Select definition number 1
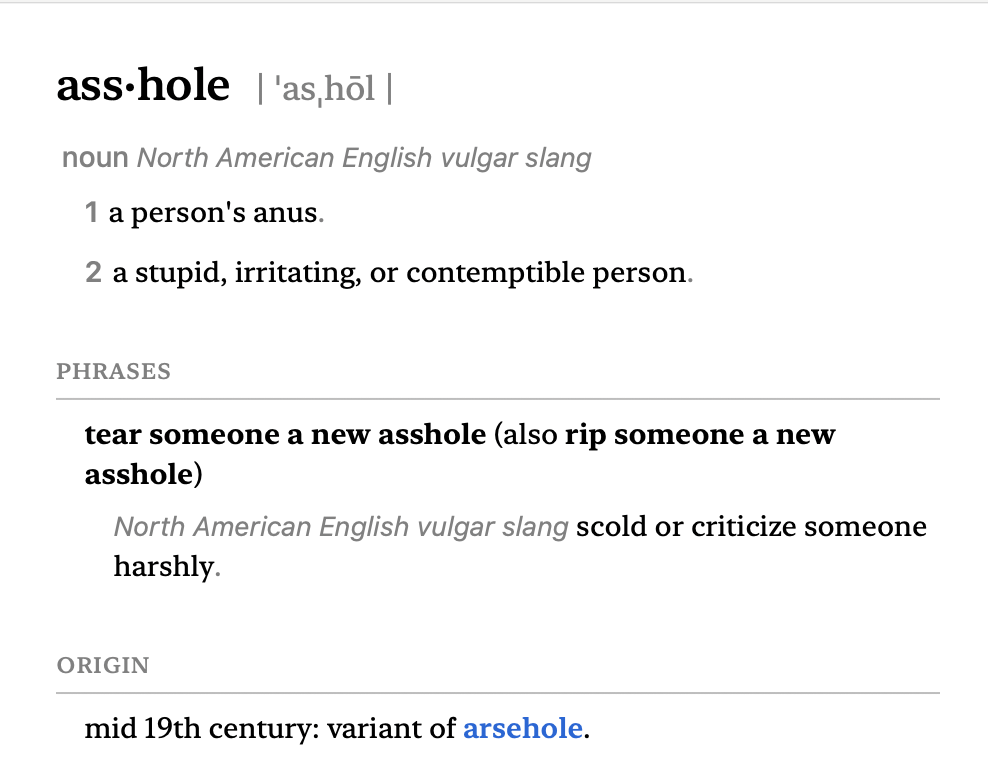Viewport: 988px width, 778px height. [91, 212]
